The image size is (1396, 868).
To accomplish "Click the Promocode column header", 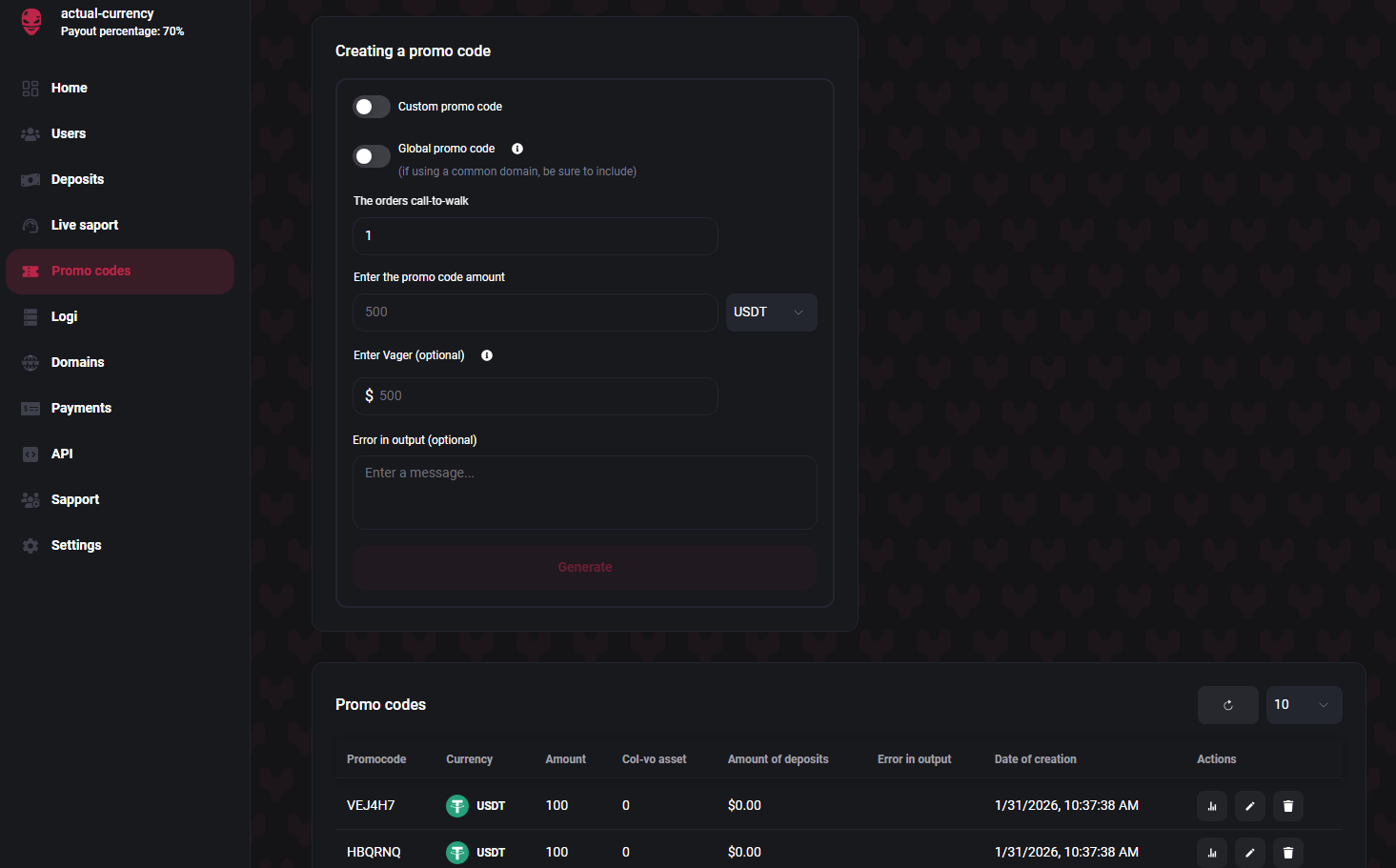I will click(376, 759).
